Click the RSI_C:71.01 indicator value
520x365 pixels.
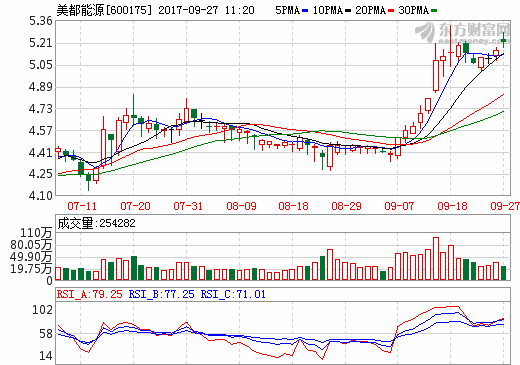tap(233, 294)
